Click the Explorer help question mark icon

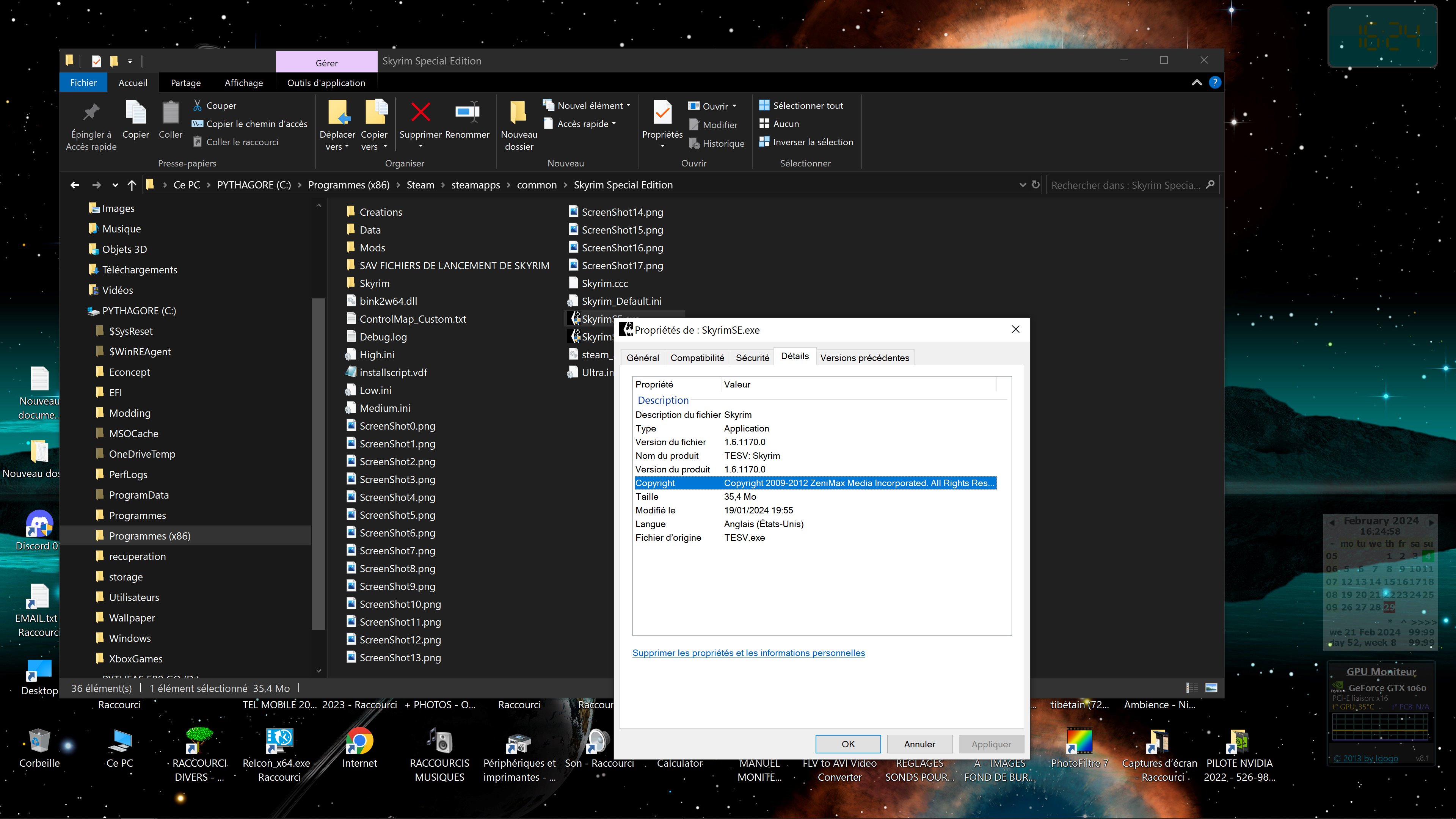click(x=1214, y=83)
